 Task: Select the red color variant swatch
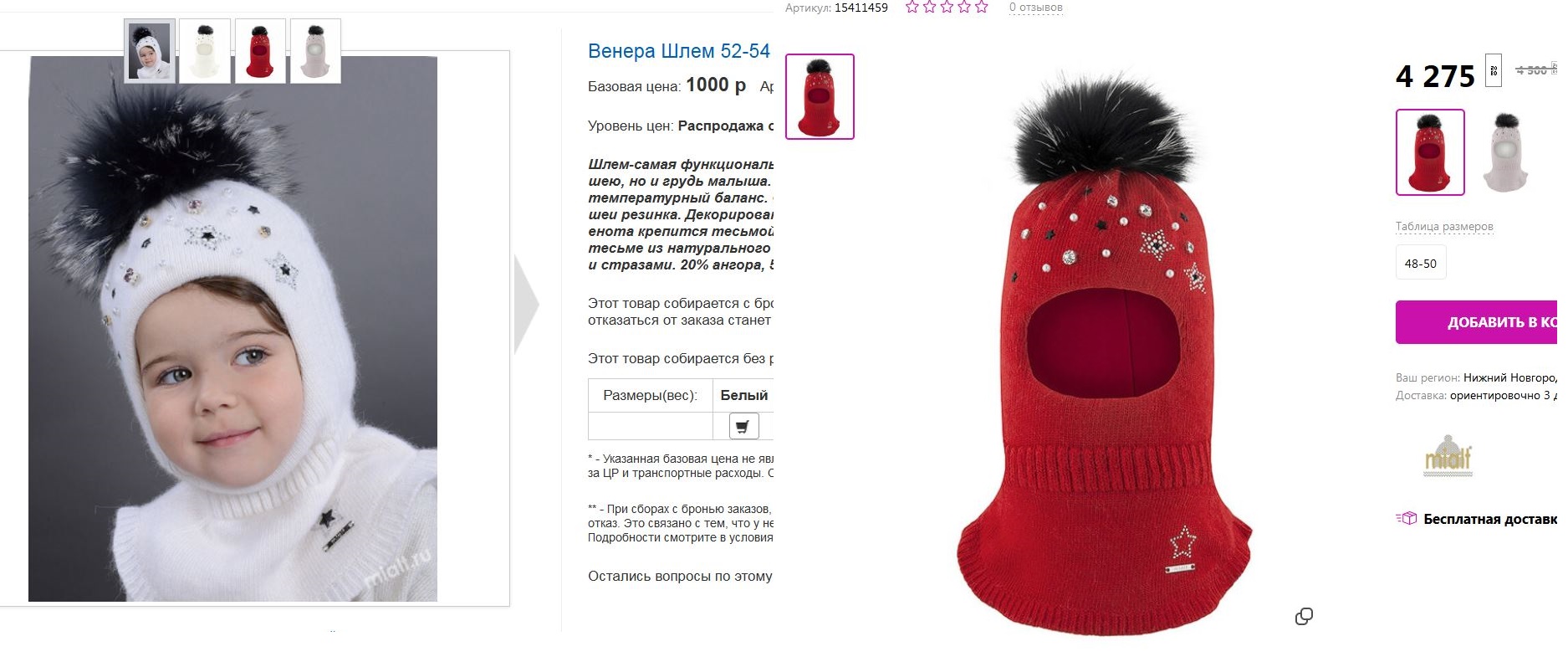click(1430, 152)
